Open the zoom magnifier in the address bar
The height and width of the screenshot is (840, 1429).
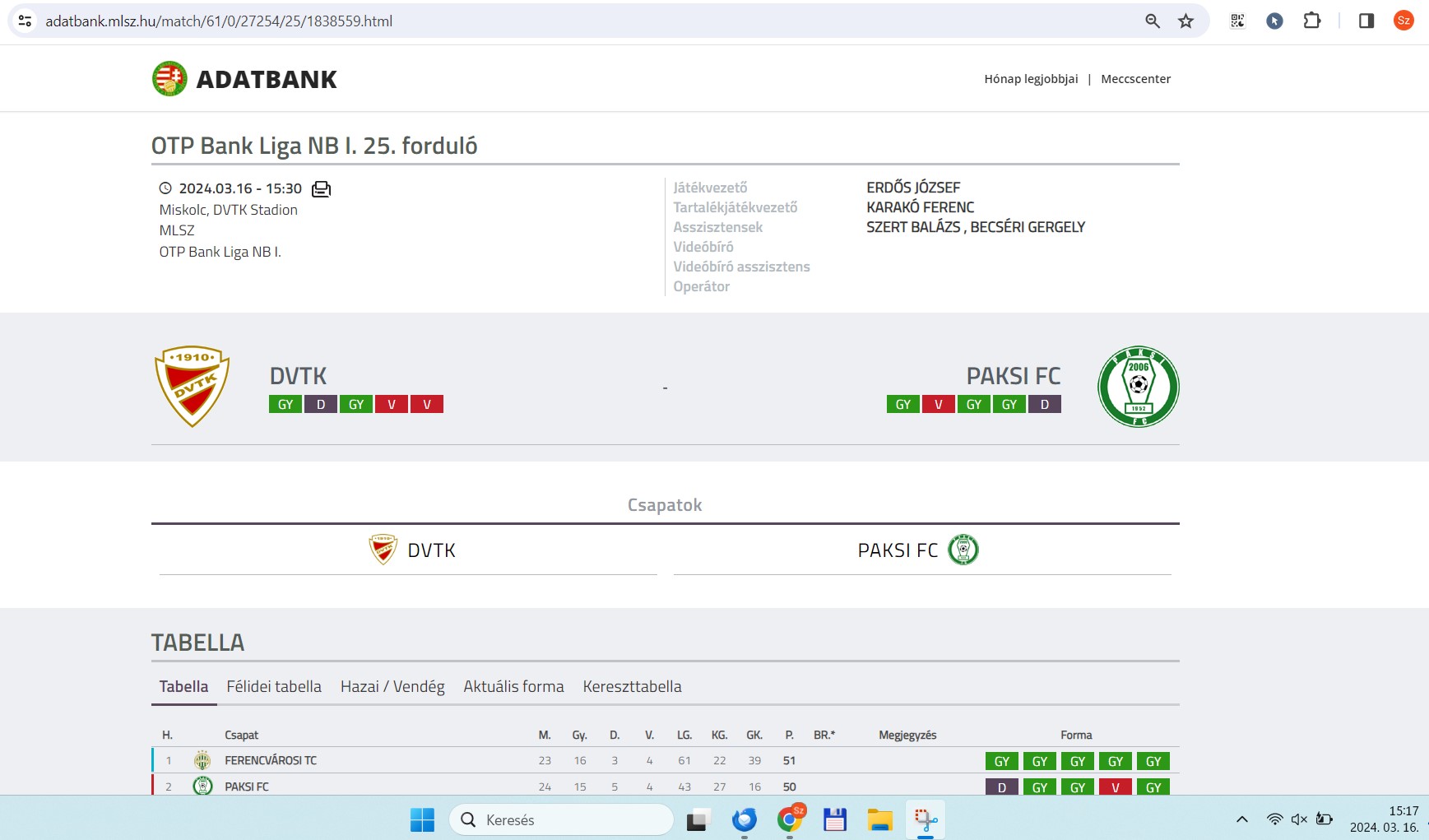click(1153, 21)
